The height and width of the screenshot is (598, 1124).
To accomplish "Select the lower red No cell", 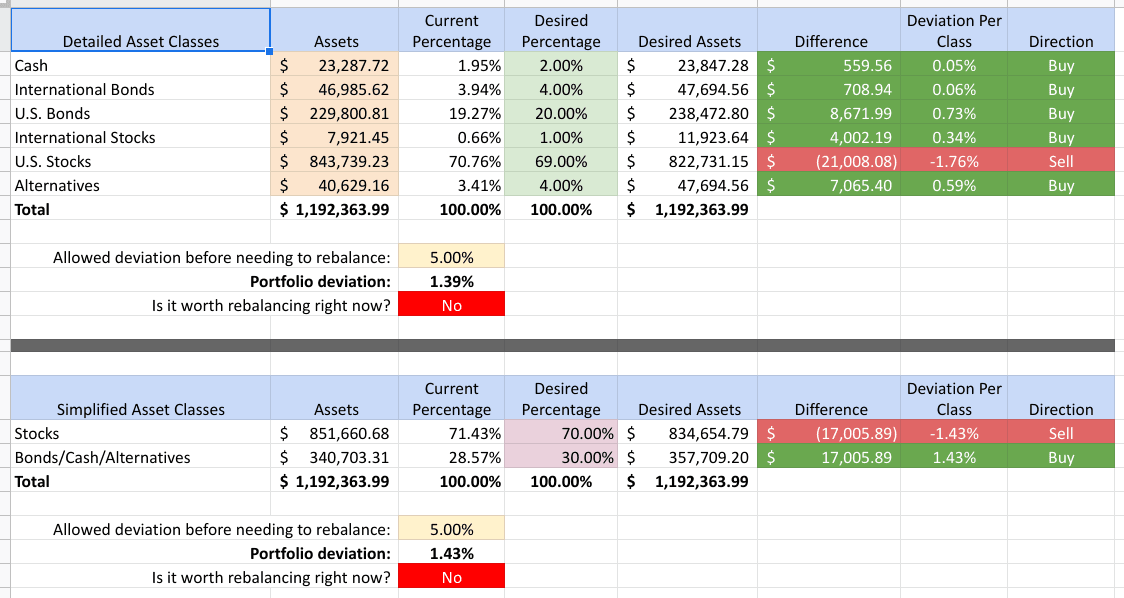I will point(451,576).
